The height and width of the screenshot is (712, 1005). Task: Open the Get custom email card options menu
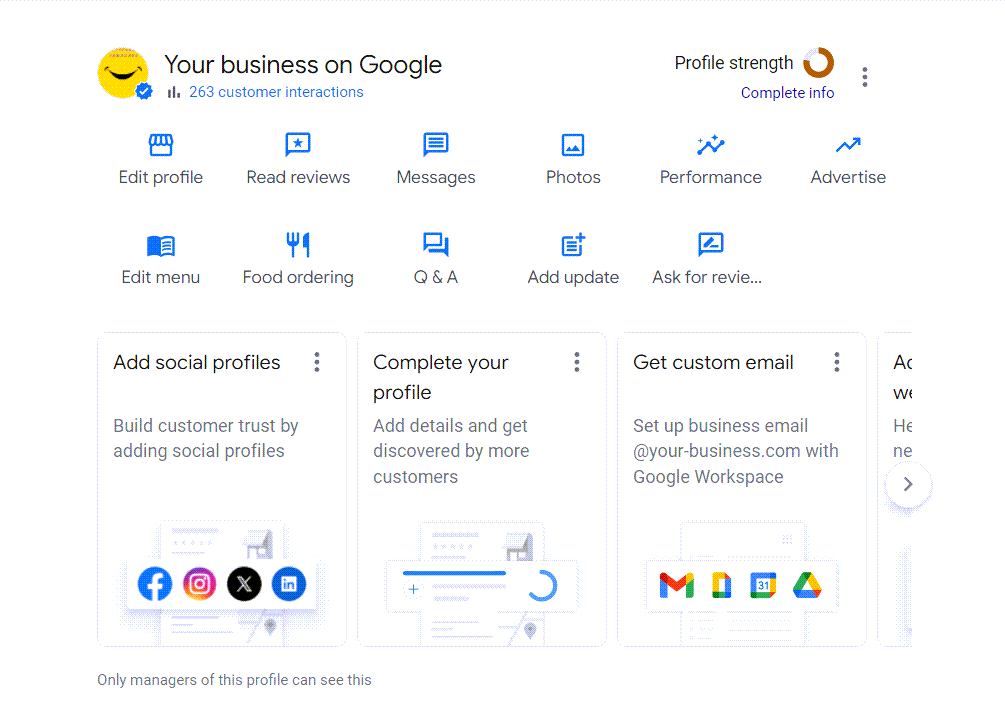pyautogui.click(x=837, y=362)
